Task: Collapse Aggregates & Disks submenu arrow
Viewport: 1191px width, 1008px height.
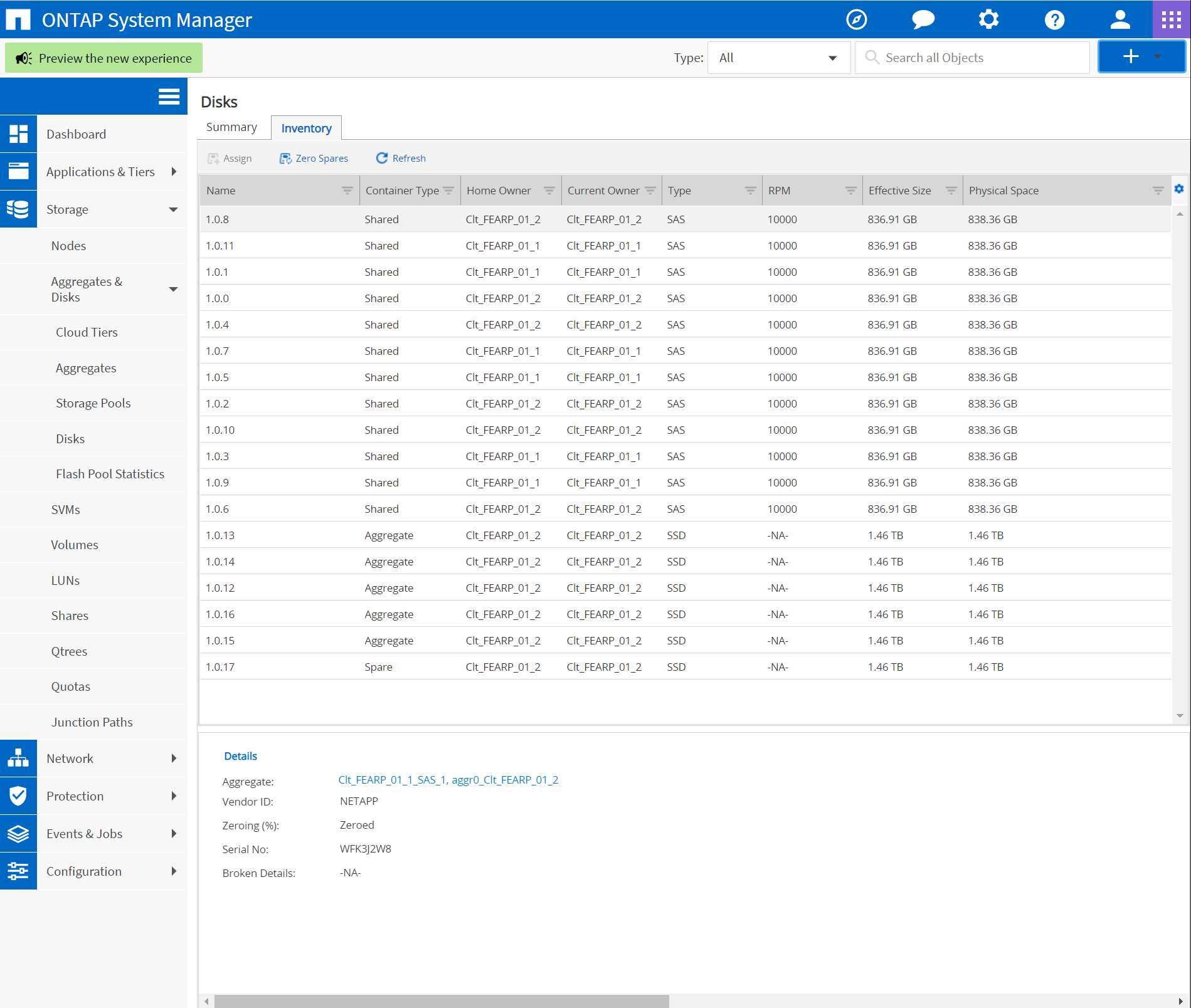Action: click(174, 289)
